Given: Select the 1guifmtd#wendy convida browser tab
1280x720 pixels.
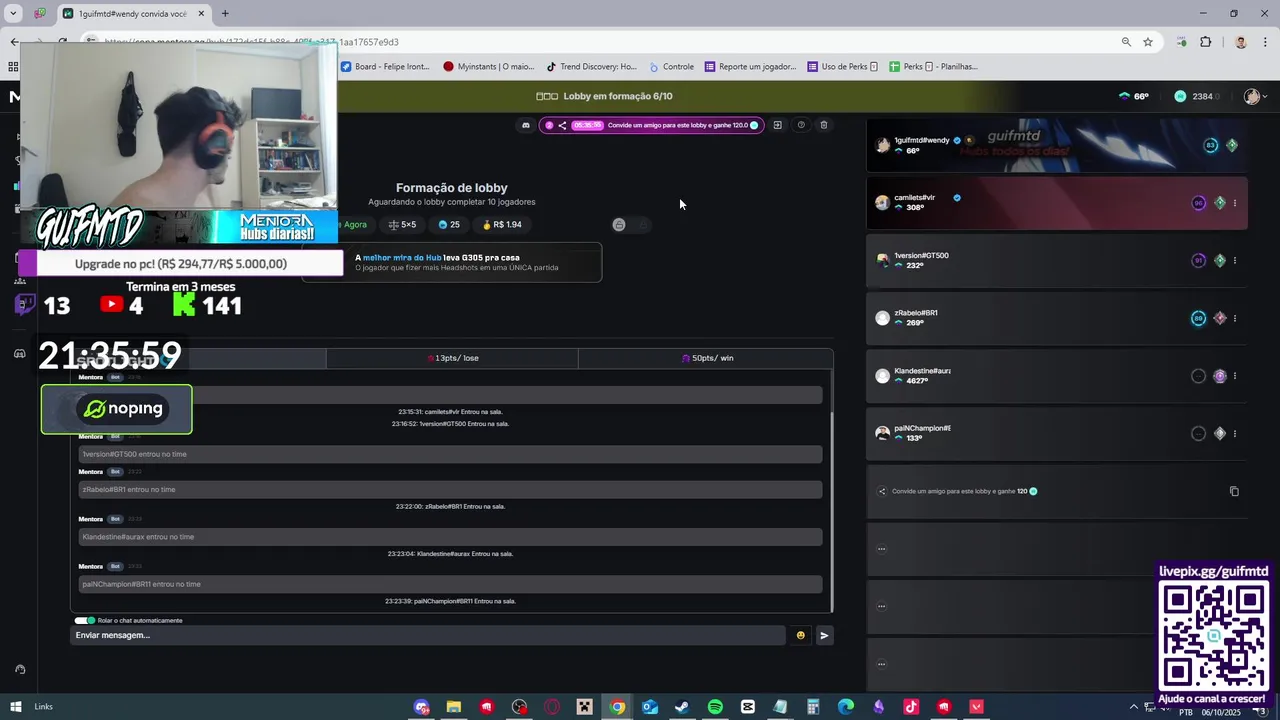Looking at the screenshot, I should click(x=134, y=14).
